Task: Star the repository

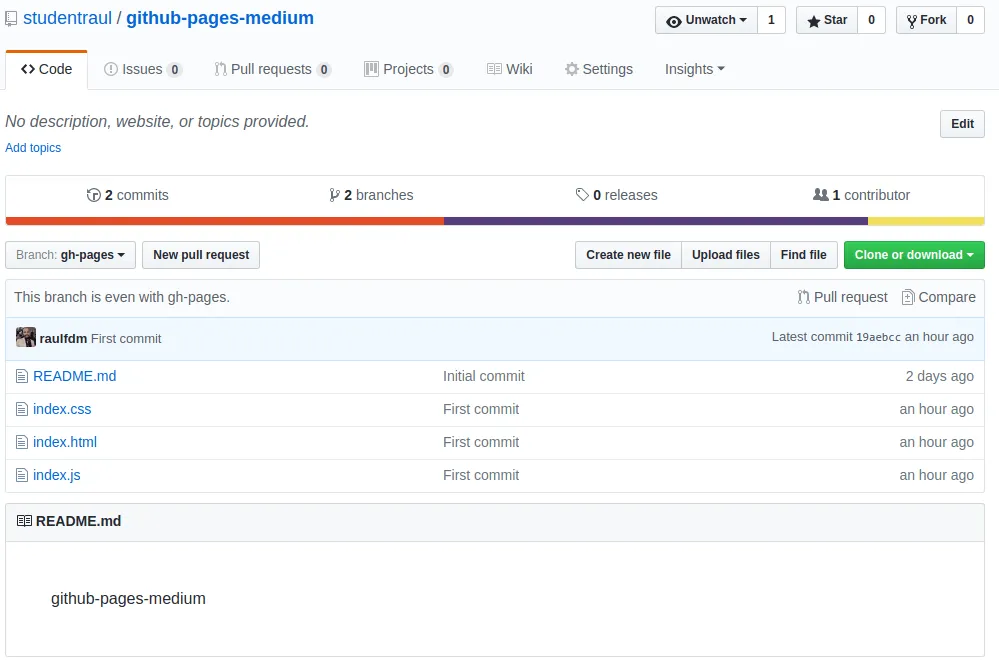Action: click(x=826, y=20)
